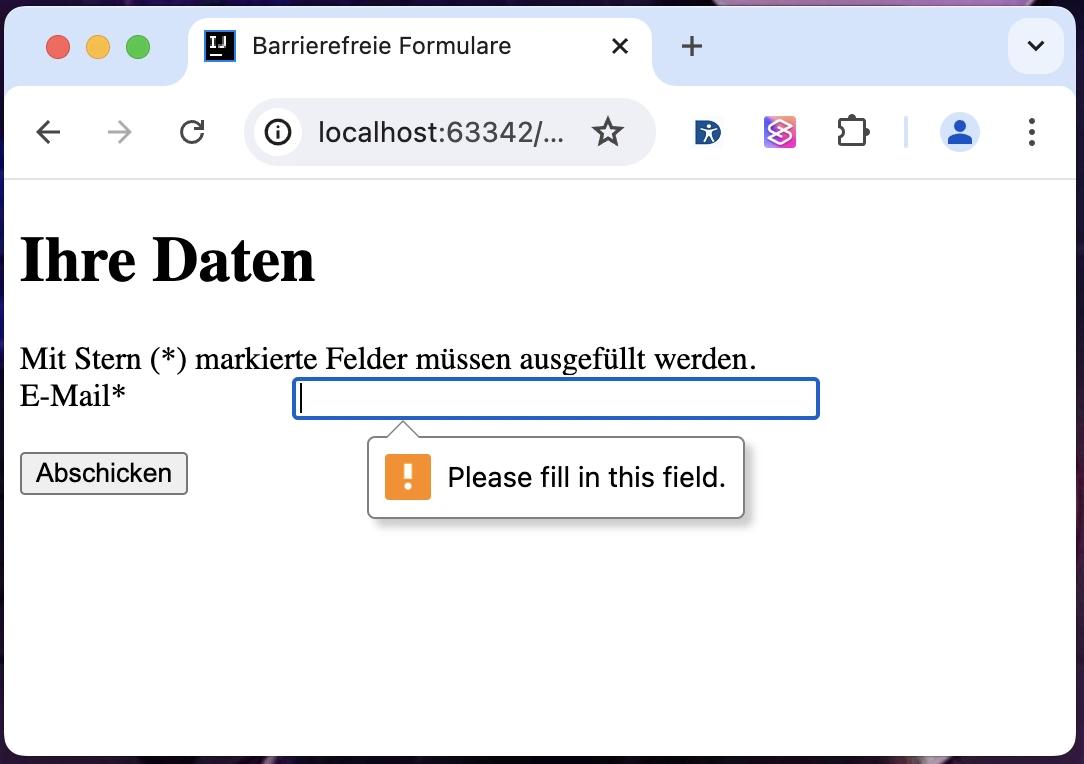Click the Ihre Daten heading
The image size is (1084, 764).
pos(167,260)
